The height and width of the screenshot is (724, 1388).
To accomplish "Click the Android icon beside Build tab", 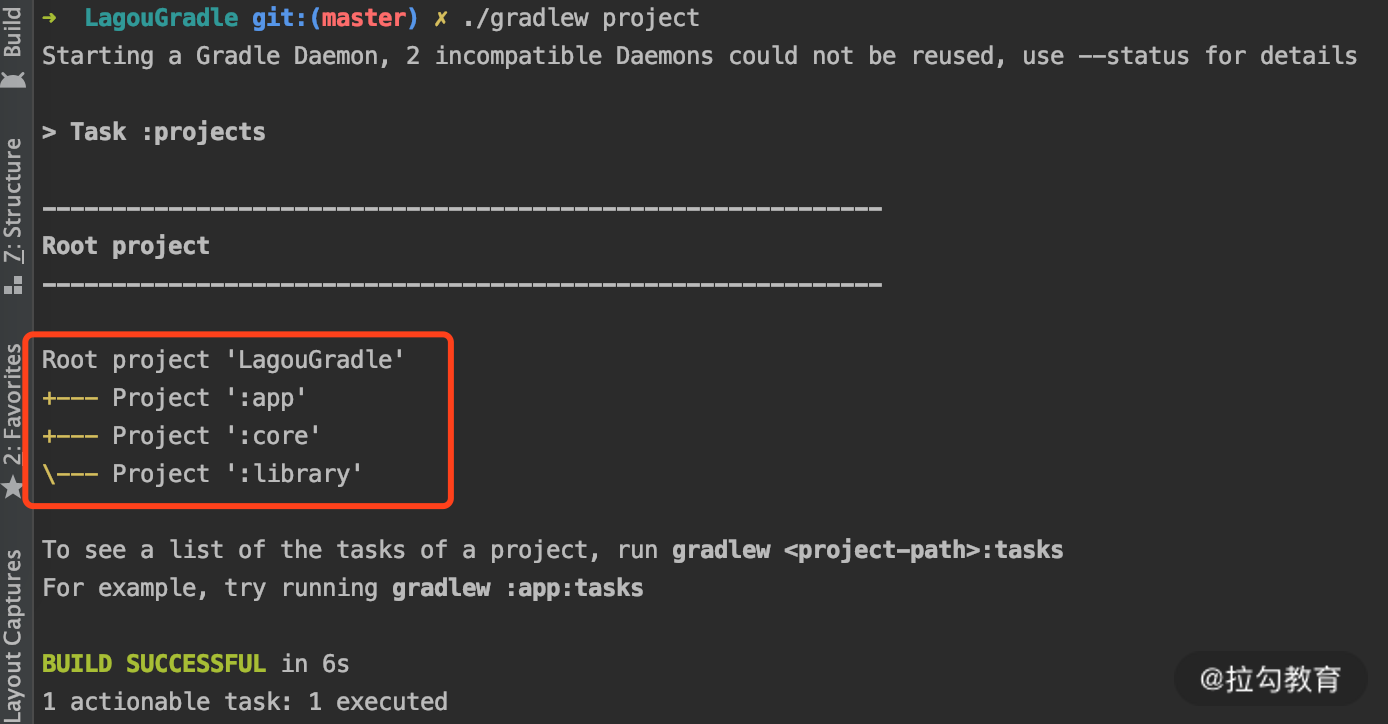I will coord(13,78).
